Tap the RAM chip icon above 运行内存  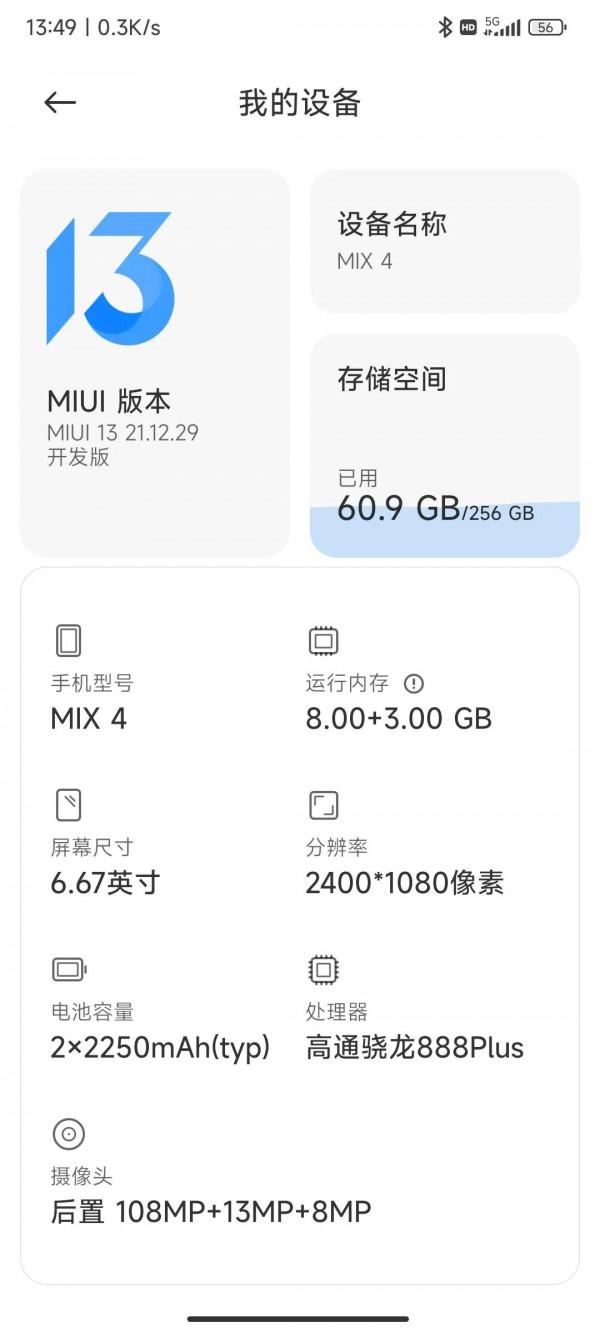[320, 640]
